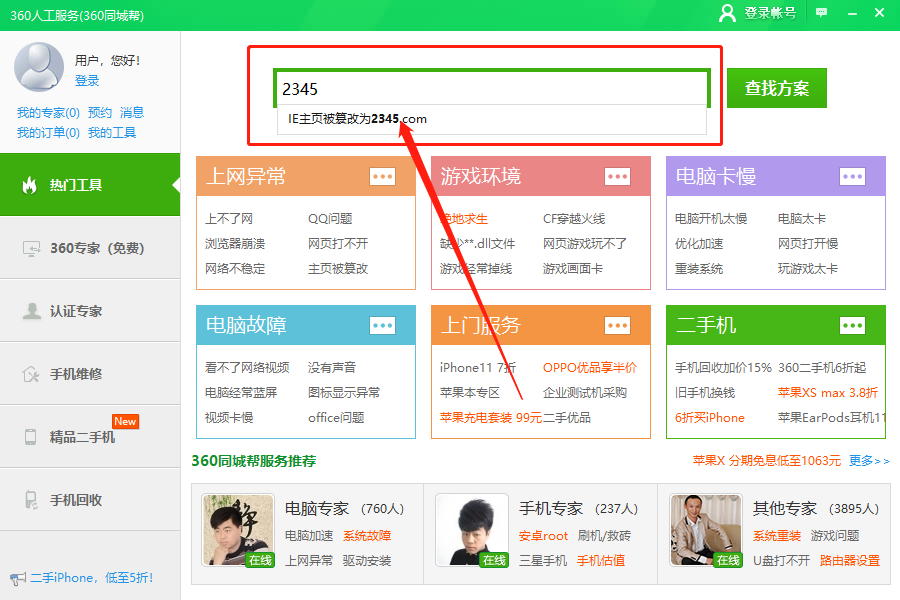Click the person icon beside 认证专家

[32, 311]
